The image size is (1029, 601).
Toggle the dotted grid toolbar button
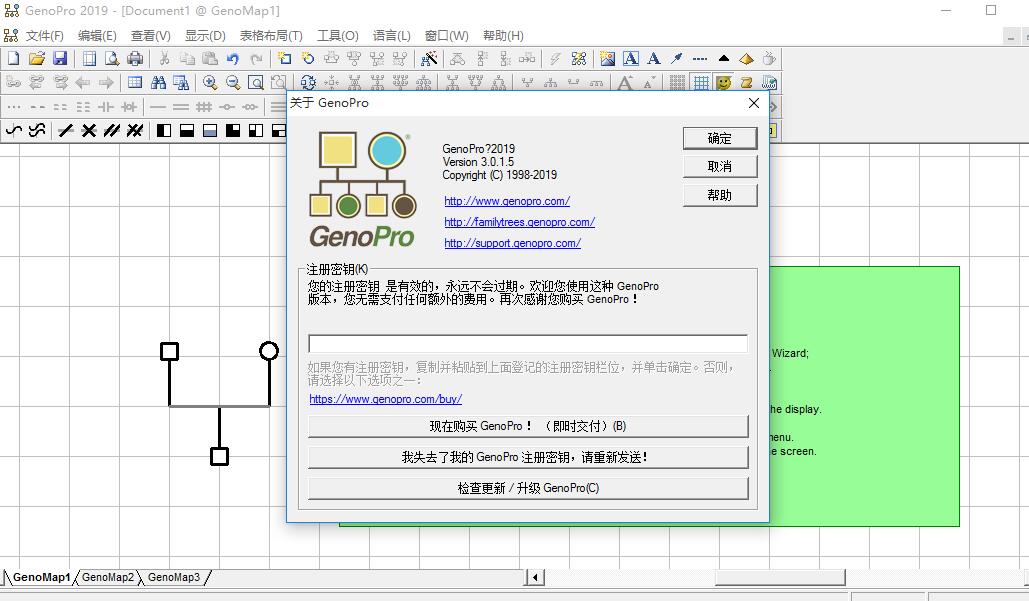(678, 83)
